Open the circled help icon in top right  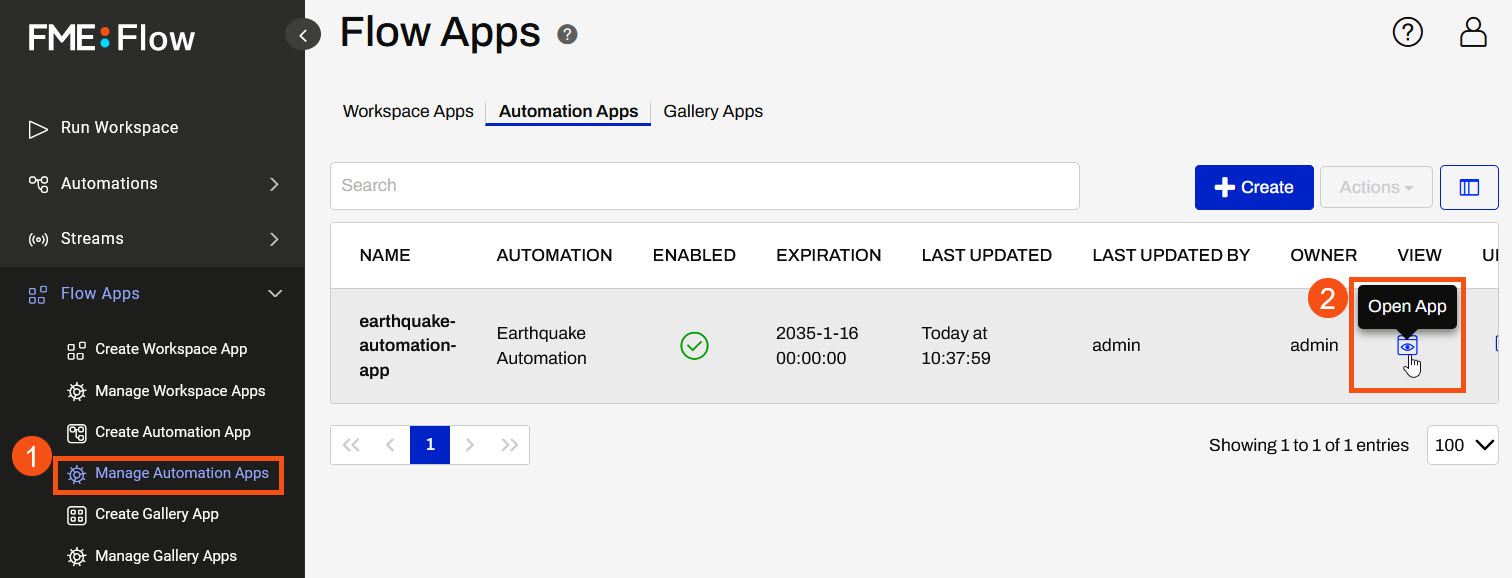coord(1407,33)
